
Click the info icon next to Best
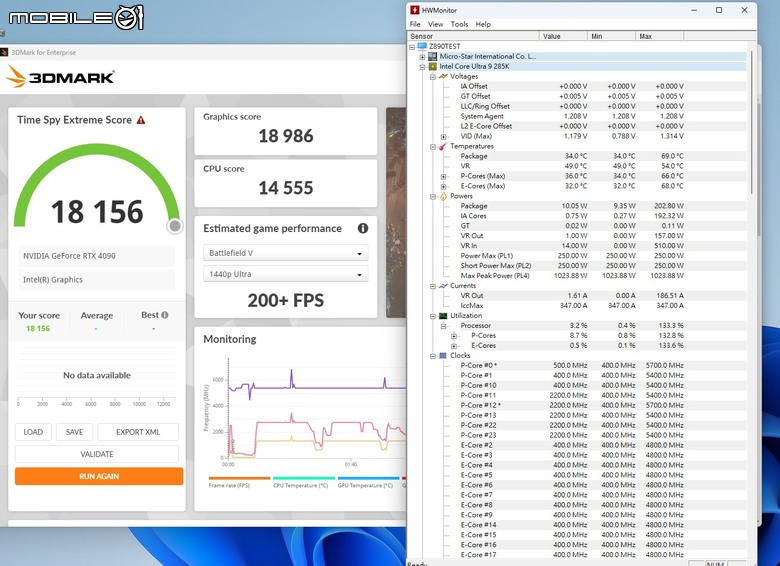tap(165, 315)
